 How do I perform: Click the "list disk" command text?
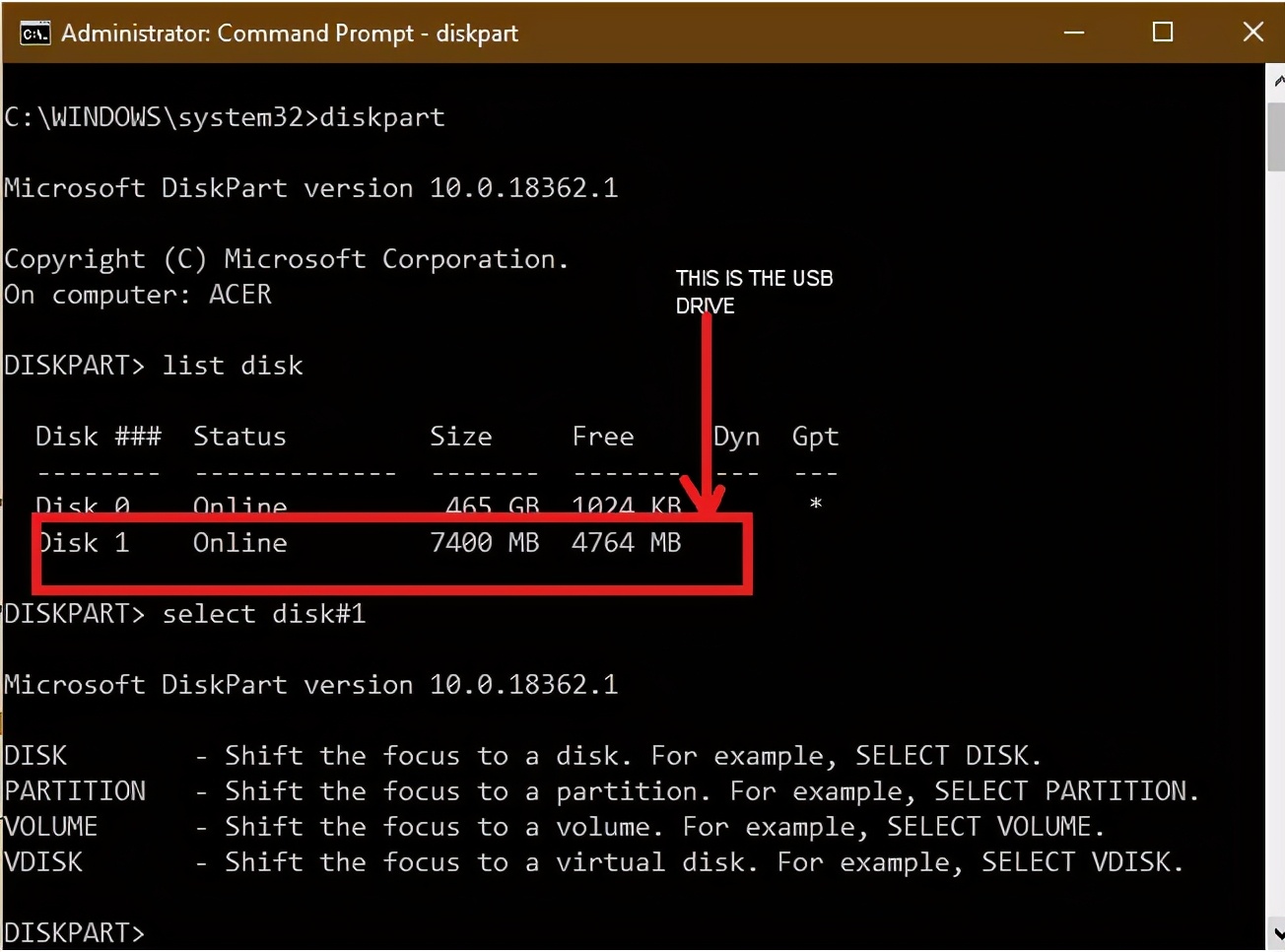pyautogui.click(x=233, y=366)
